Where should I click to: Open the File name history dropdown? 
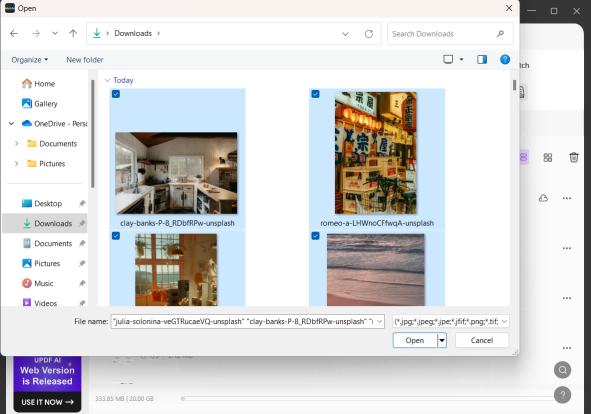380,322
